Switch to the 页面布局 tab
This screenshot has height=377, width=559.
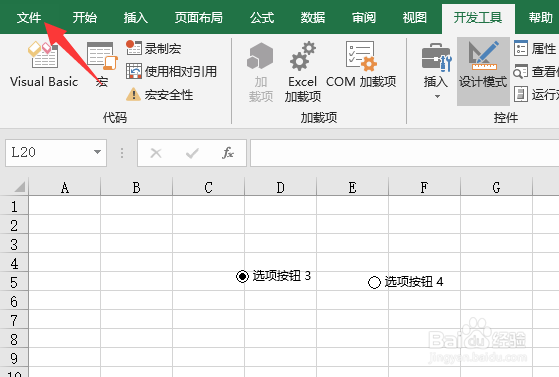(x=199, y=17)
